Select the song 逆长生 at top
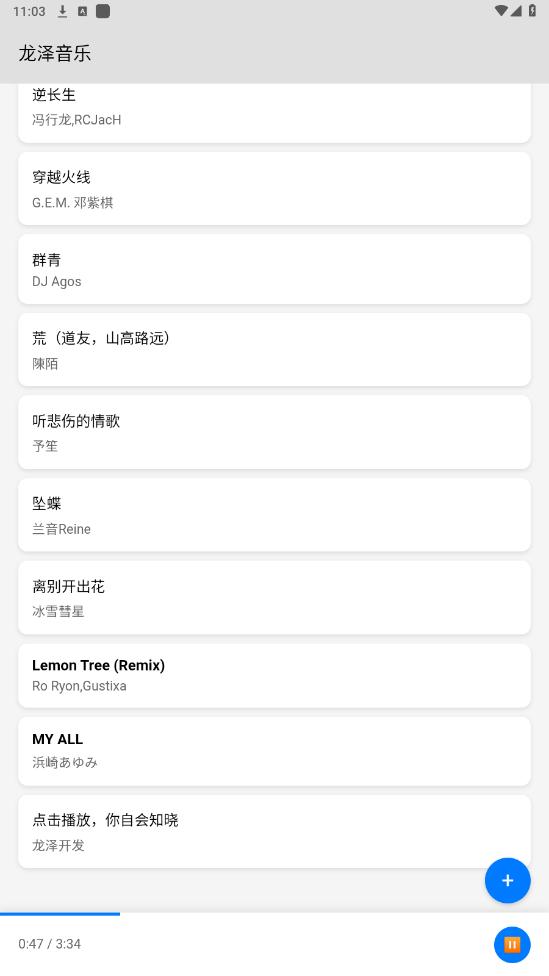The height and width of the screenshot is (976, 549). (x=274, y=113)
